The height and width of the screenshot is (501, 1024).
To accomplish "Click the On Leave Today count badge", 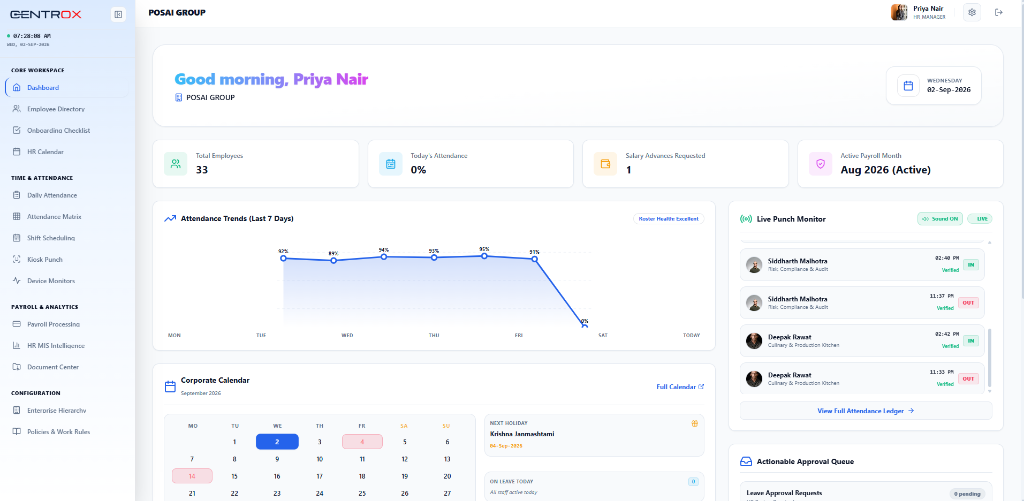I will 693,481.
